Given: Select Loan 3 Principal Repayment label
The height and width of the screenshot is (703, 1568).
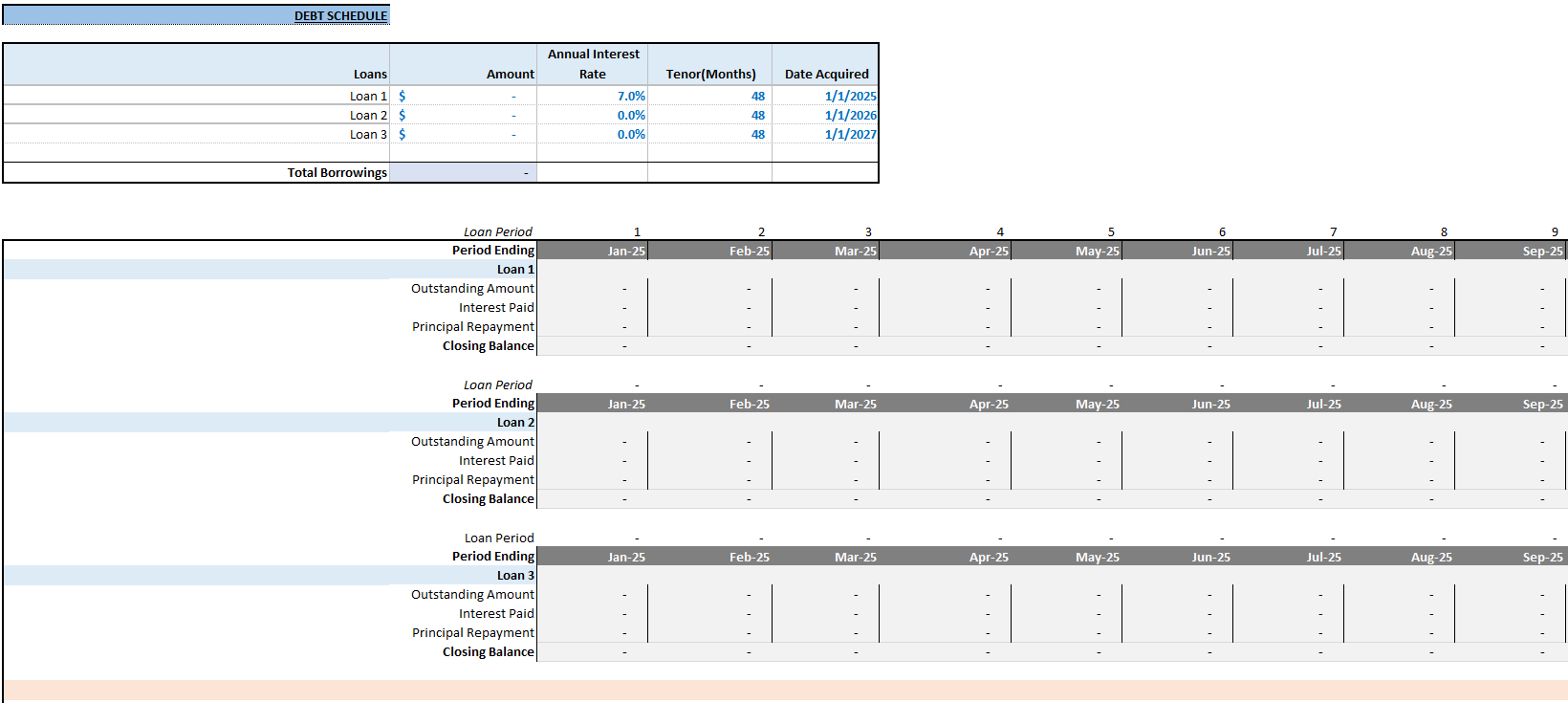Looking at the screenshot, I should pos(473,632).
